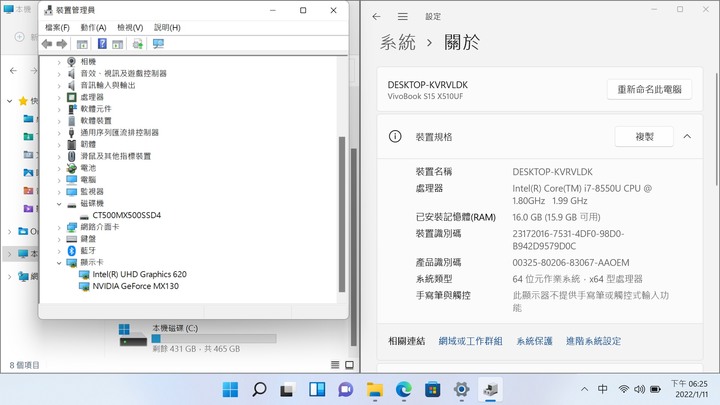Open the taskbar clock and date
The image size is (720, 405).
(x=690, y=389)
